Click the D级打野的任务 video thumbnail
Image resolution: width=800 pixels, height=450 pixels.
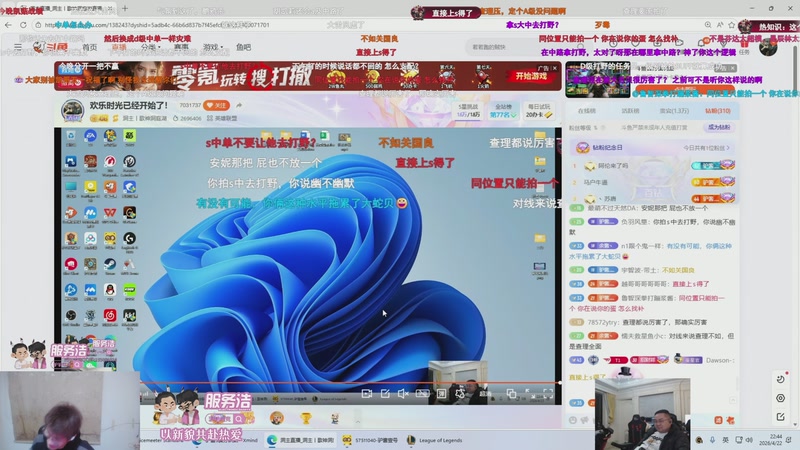(x=597, y=79)
